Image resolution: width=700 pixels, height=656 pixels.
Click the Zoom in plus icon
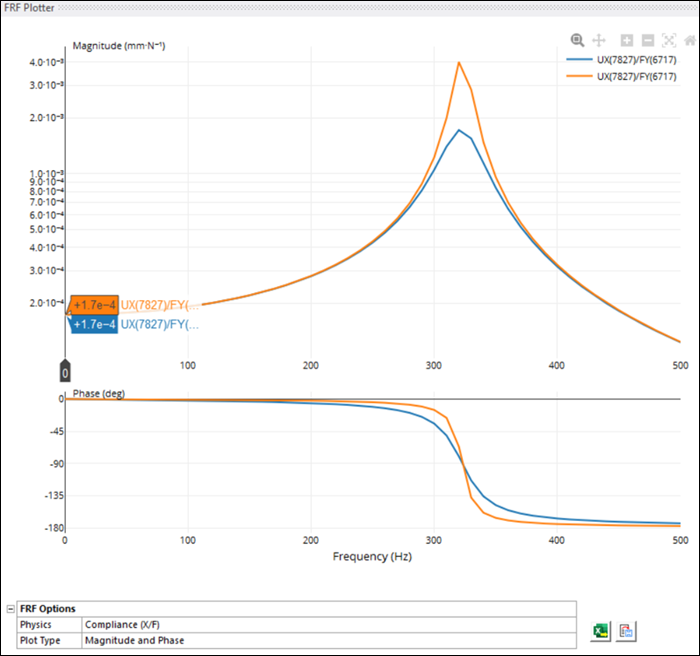pos(627,40)
